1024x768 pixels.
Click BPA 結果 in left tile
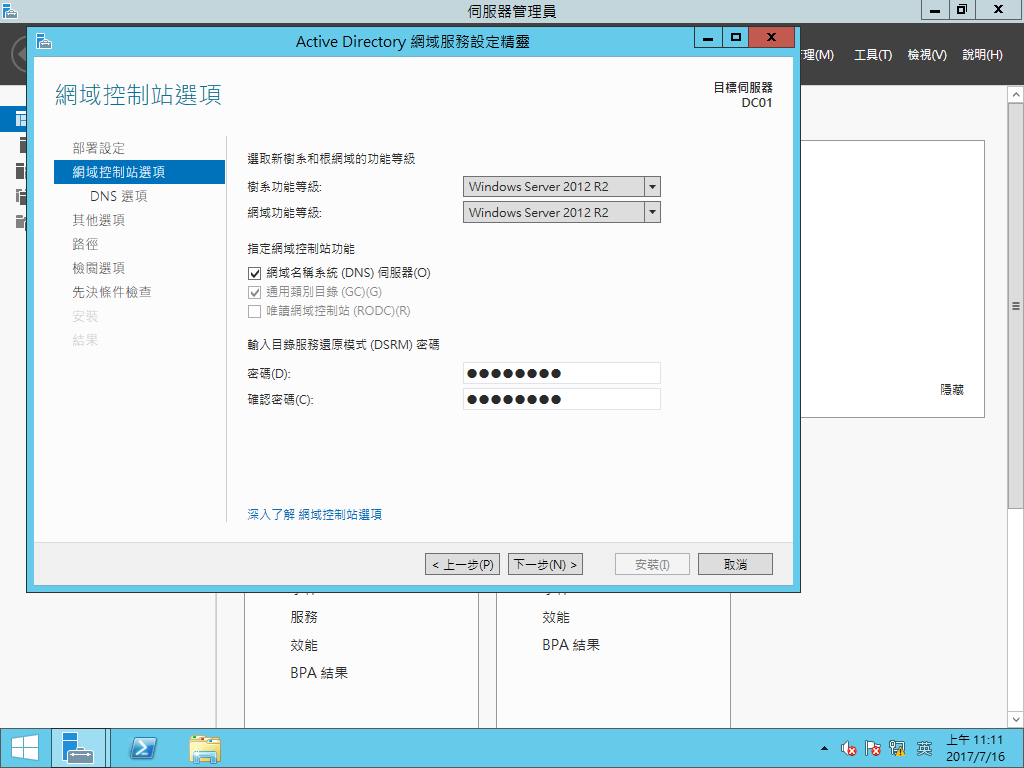[x=319, y=673]
